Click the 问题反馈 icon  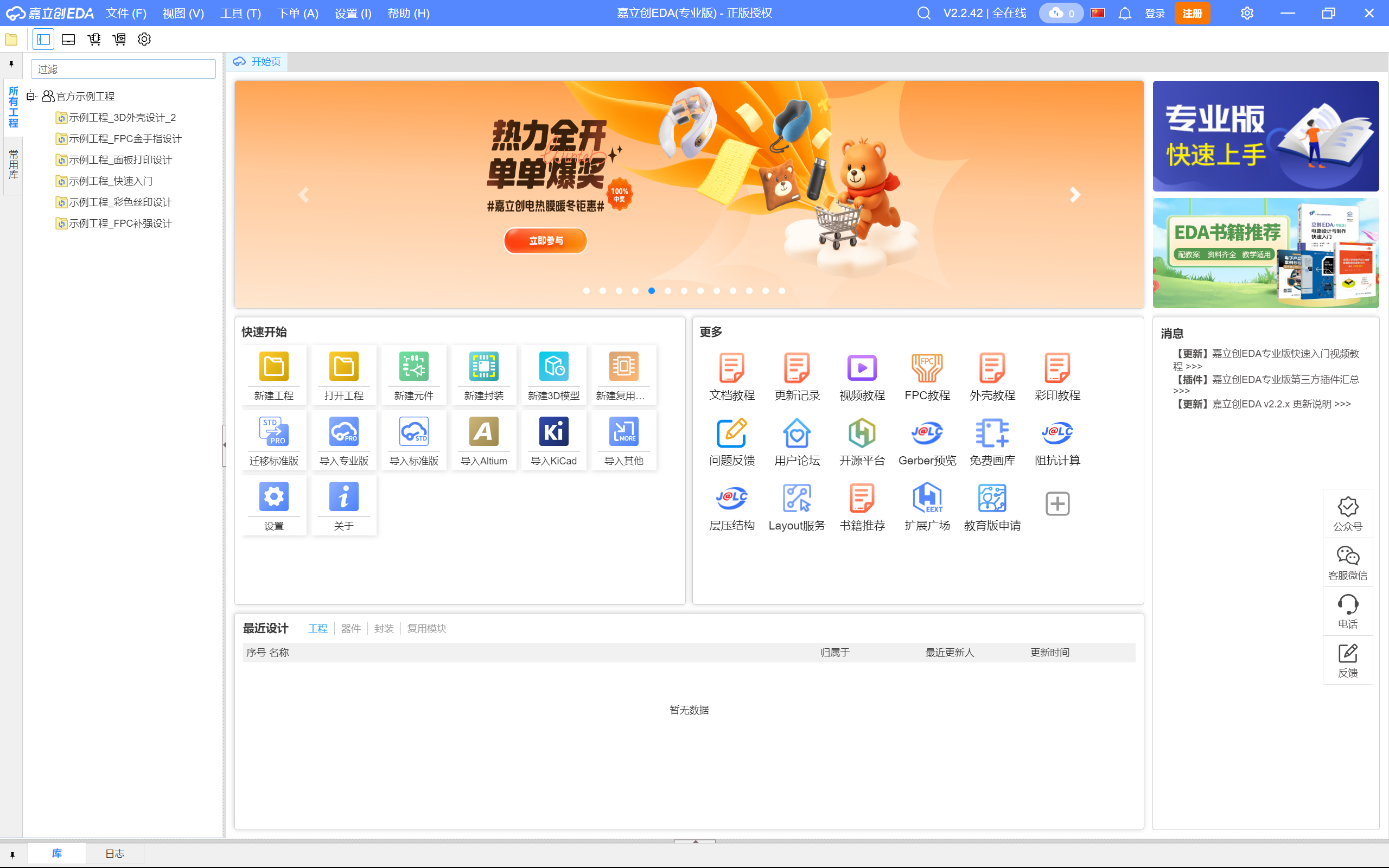(x=732, y=433)
